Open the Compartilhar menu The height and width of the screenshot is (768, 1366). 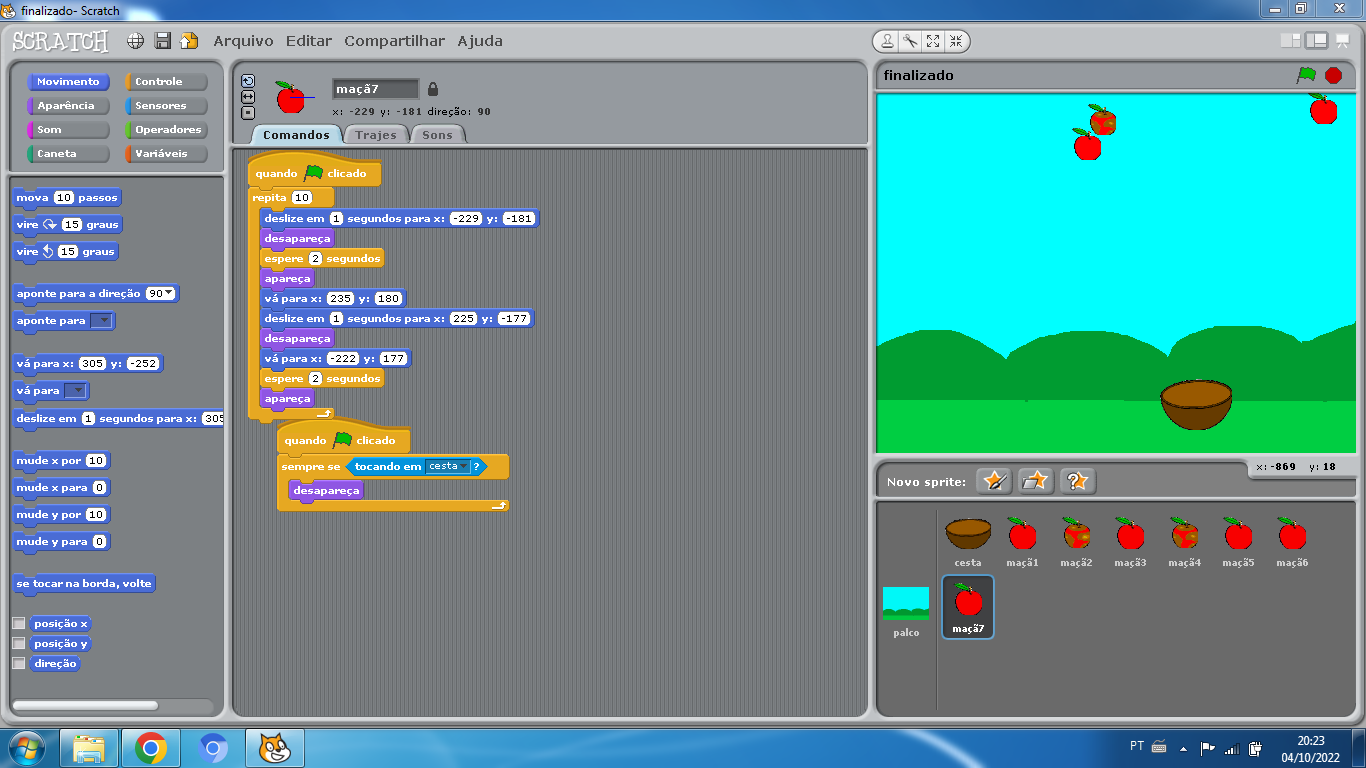click(394, 41)
